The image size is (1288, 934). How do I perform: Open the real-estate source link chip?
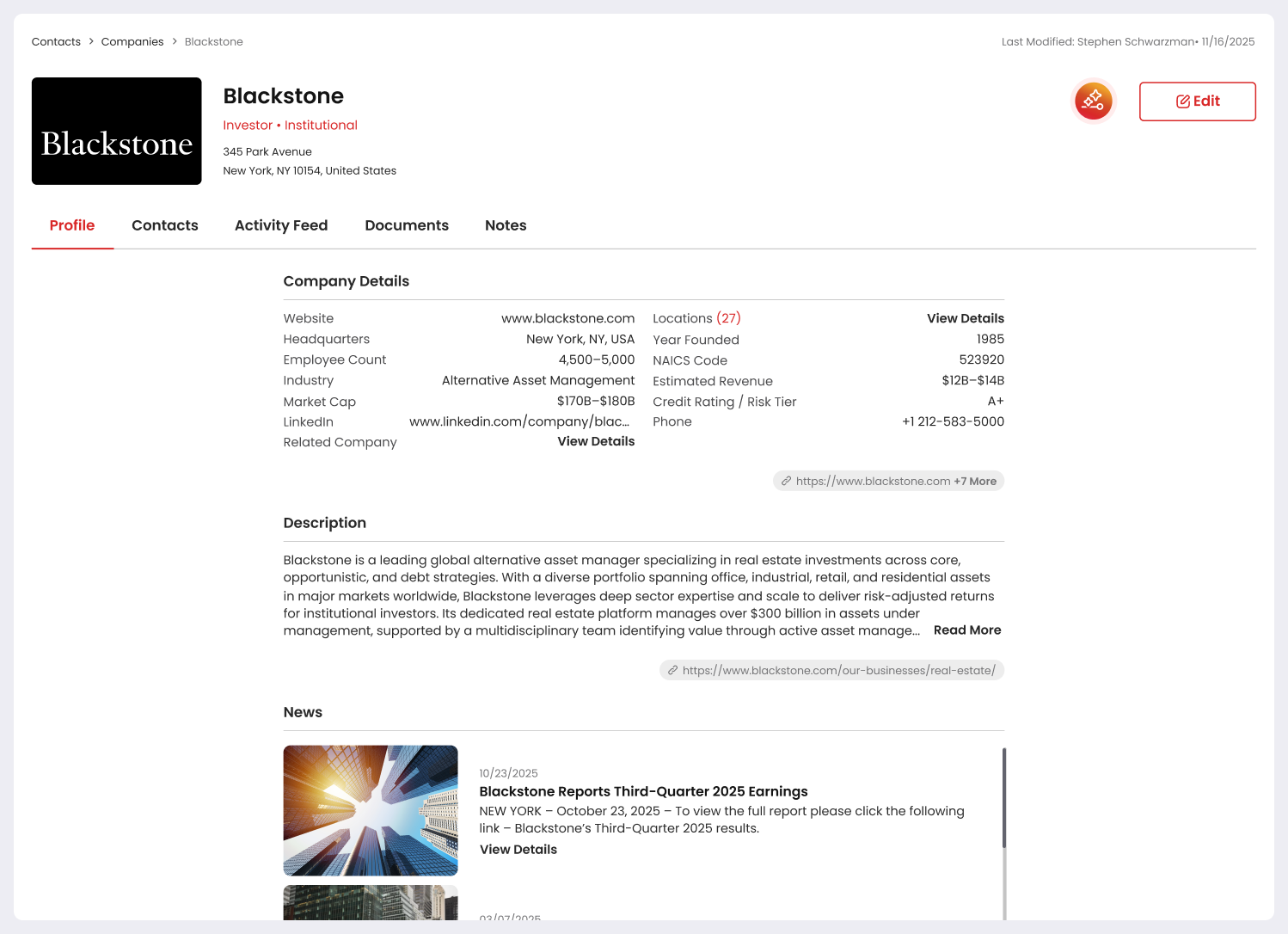pyautogui.click(x=831, y=671)
